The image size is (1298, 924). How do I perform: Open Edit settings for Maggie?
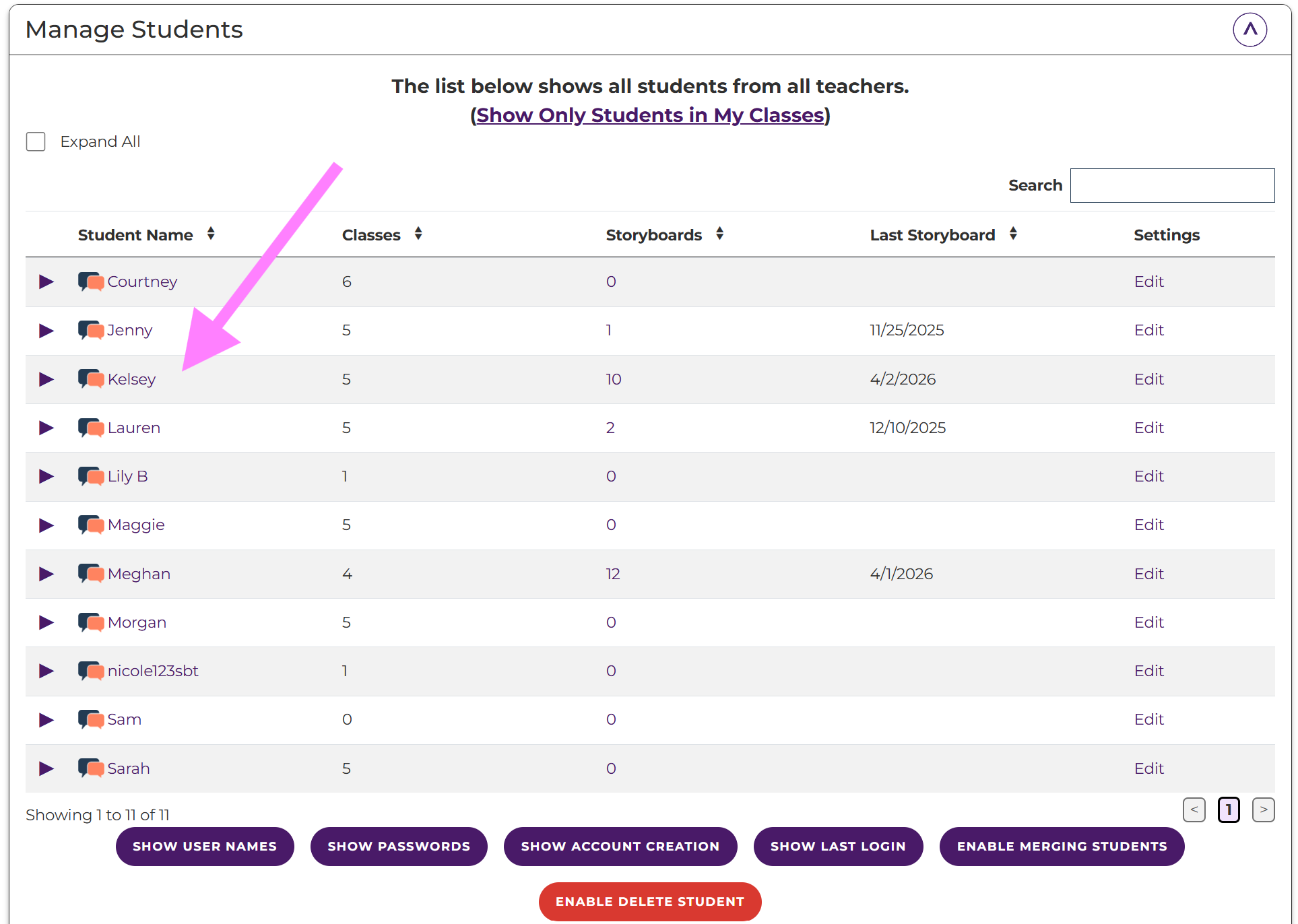click(x=1148, y=525)
